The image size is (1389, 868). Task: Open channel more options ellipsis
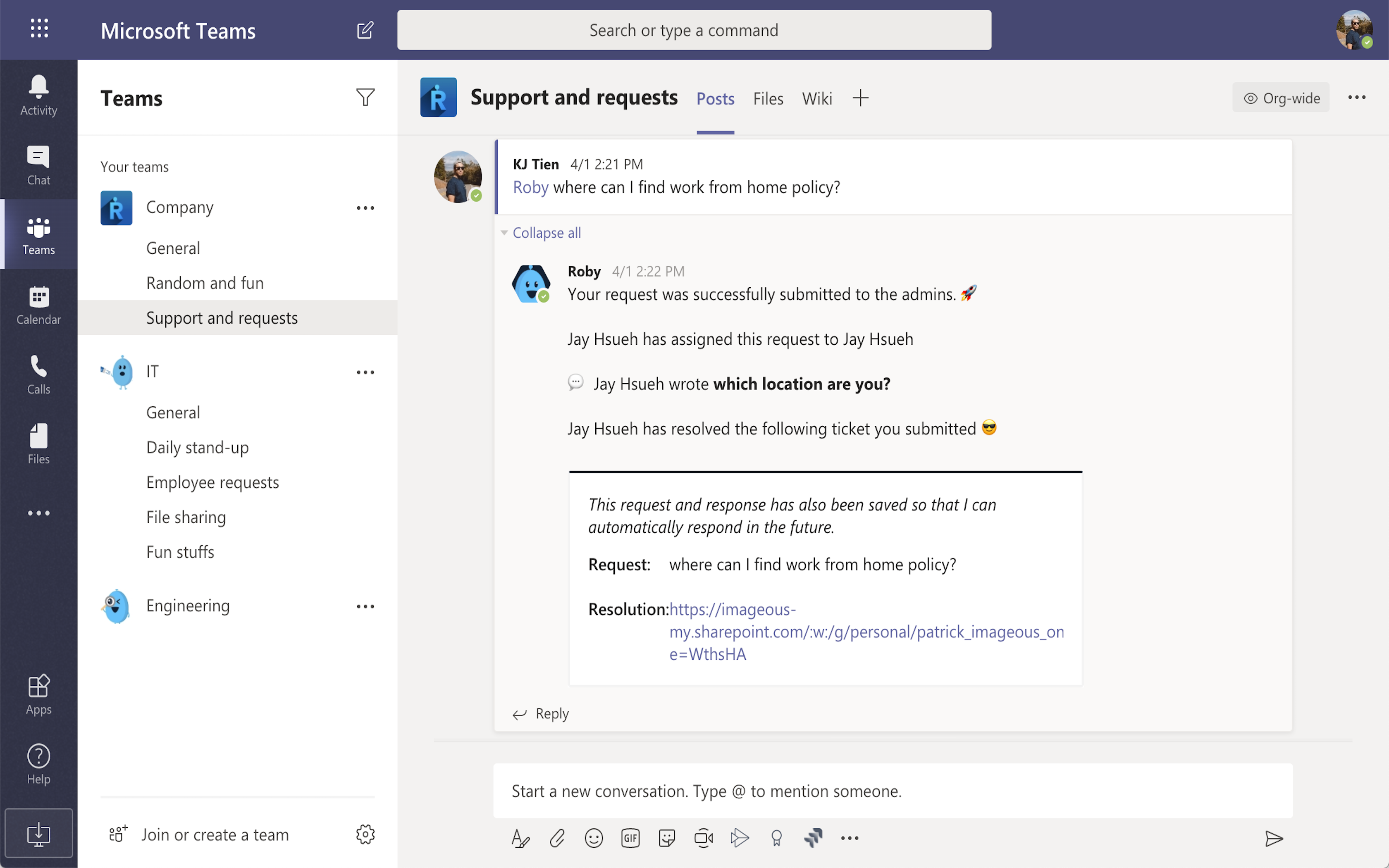(1357, 97)
